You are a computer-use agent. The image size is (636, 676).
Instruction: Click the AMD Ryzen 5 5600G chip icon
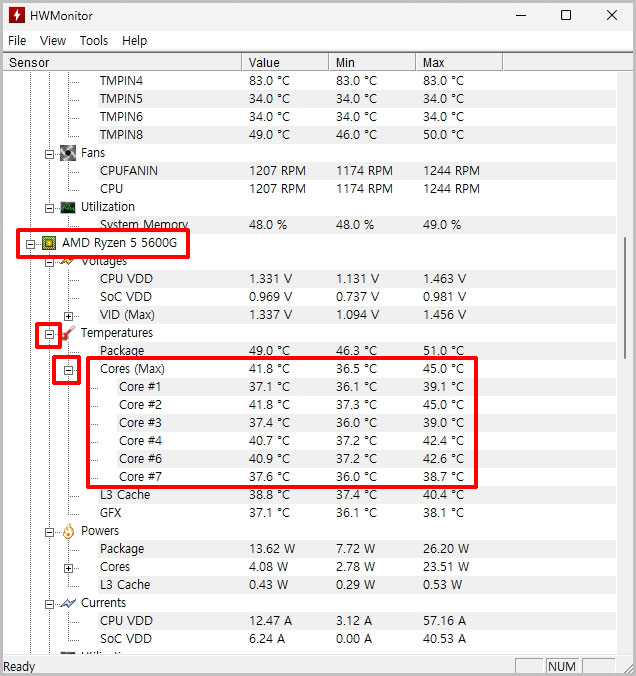pyautogui.click(x=49, y=243)
